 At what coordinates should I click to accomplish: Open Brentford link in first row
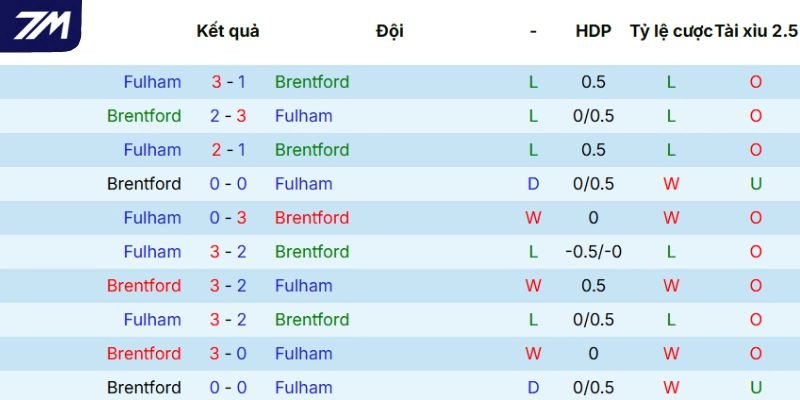click(312, 82)
